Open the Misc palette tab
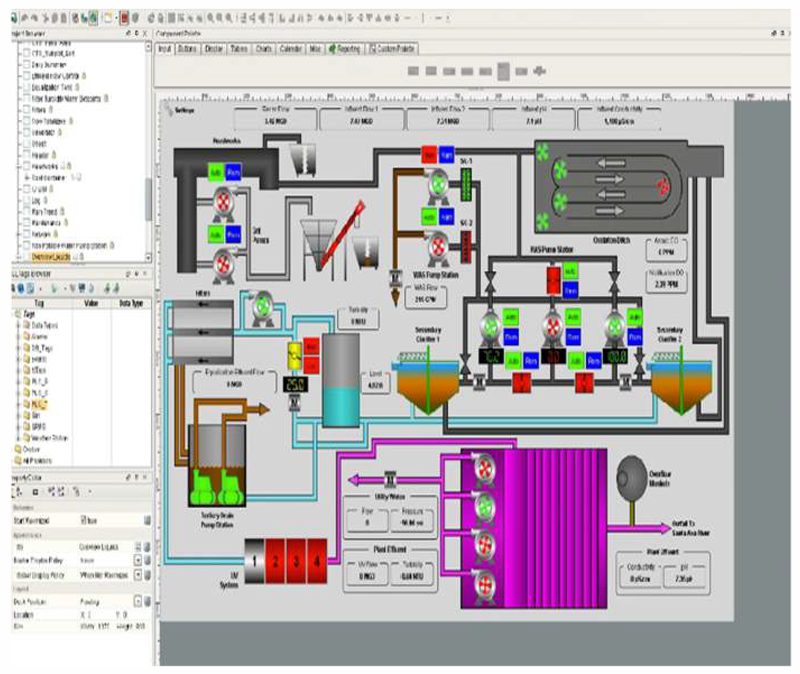 (x=315, y=48)
